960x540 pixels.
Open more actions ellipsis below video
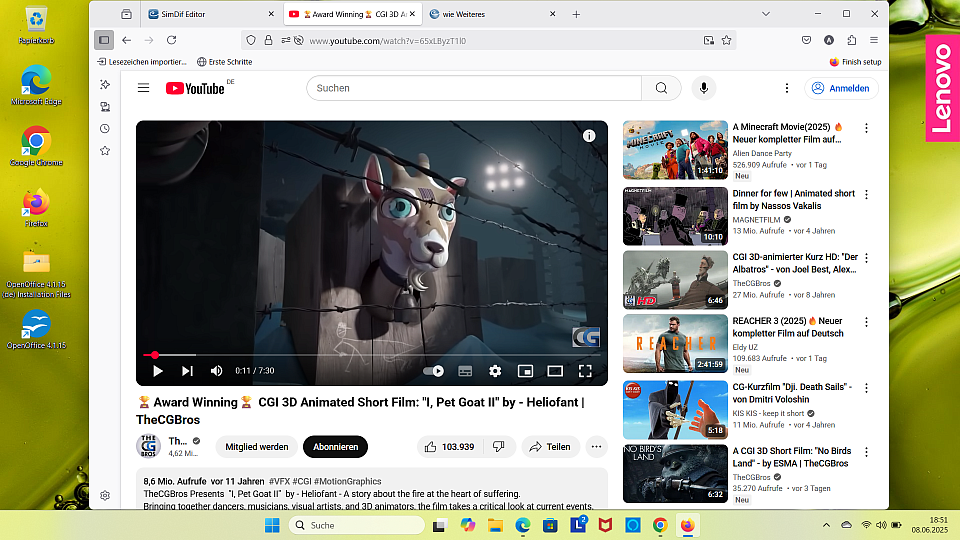pos(596,447)
